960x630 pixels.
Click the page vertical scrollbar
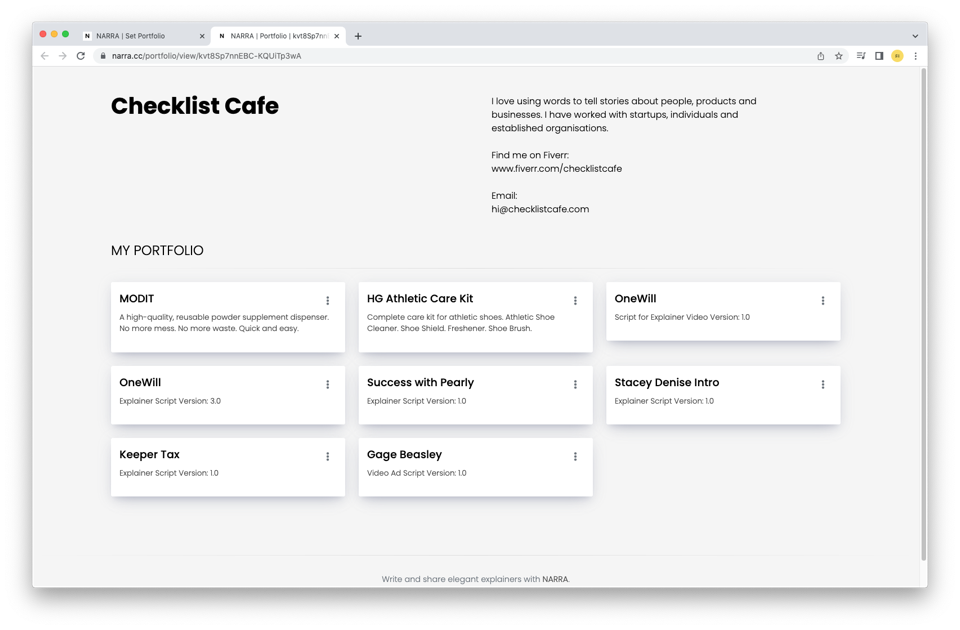pyautogui.click(x=923, y=314)
